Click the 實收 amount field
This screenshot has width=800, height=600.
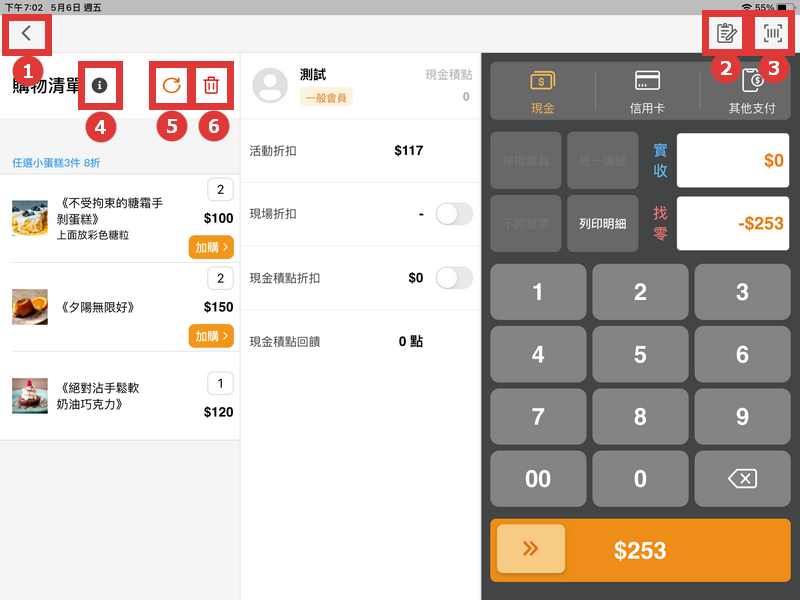tap(733, 159)
